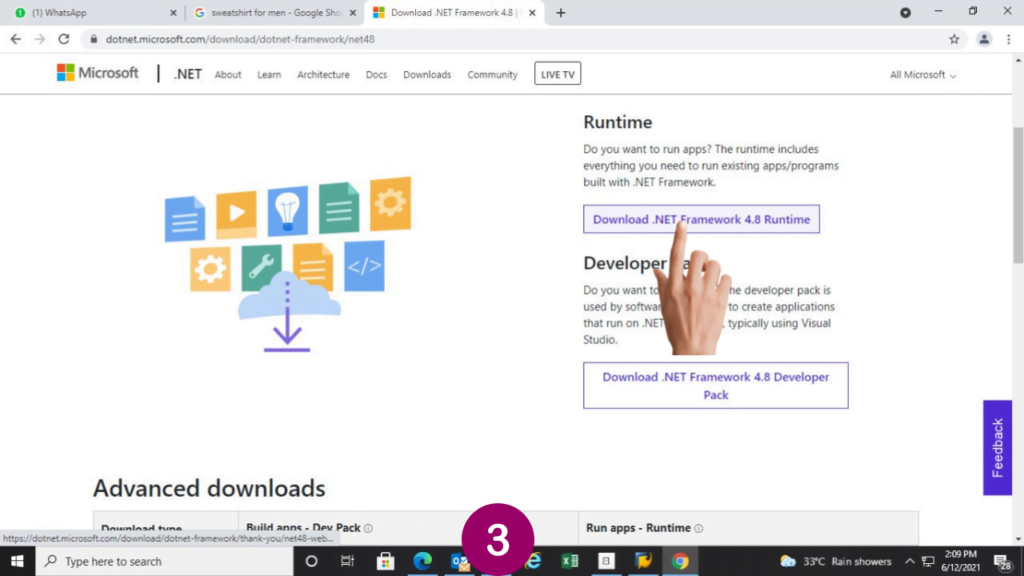Reload the current page
Image resolution: width=1024 pixels, height=576 pixels.
pos(63,39)
